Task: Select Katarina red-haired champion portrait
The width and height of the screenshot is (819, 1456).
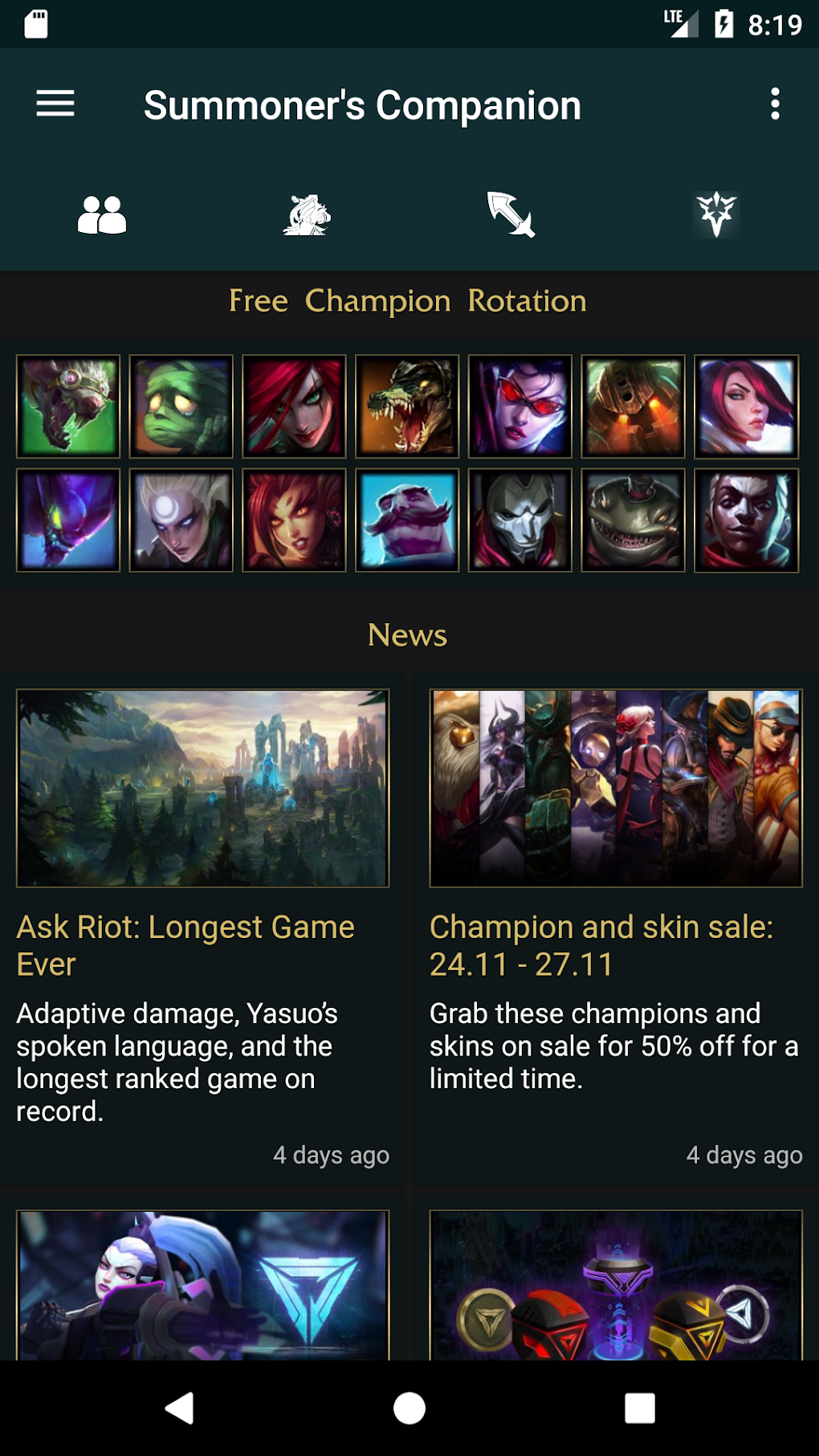Action: [295, 406]
